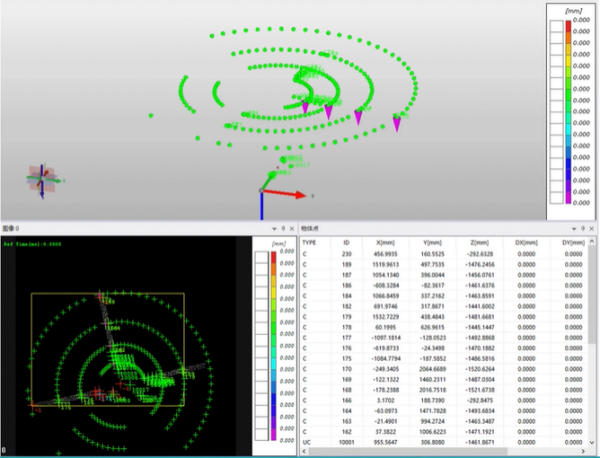Select the row with ID 163
The height and width of the screenshot is (458, 600).
[x=444, y=421]
